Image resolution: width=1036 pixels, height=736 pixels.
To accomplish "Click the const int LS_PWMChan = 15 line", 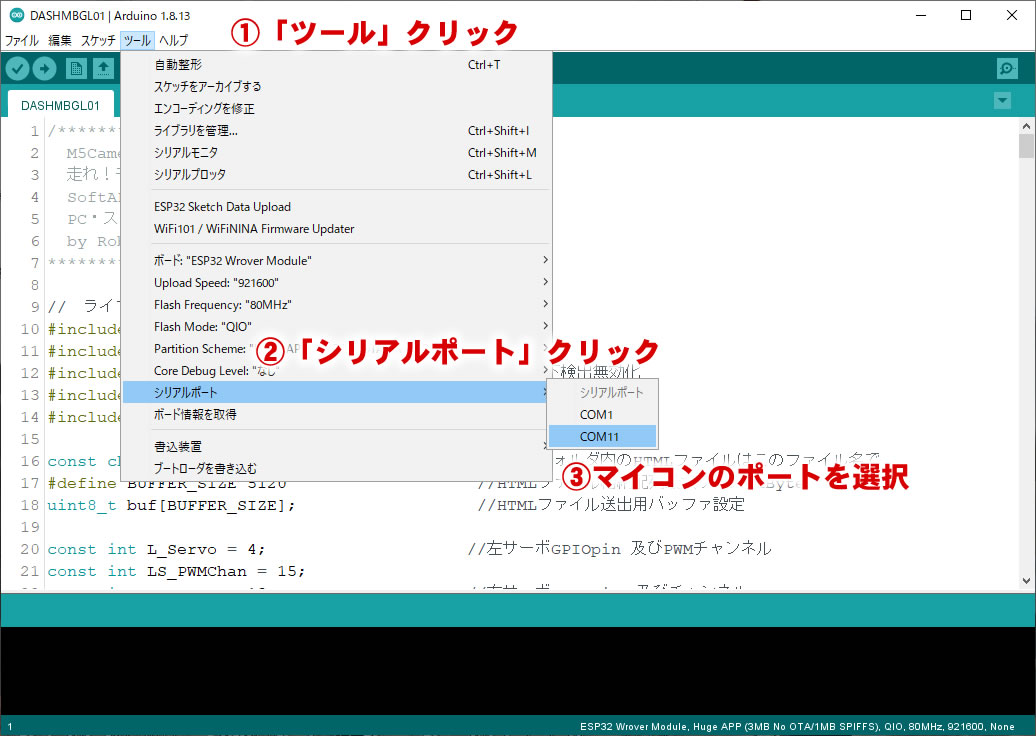I will tap(176, 571).
